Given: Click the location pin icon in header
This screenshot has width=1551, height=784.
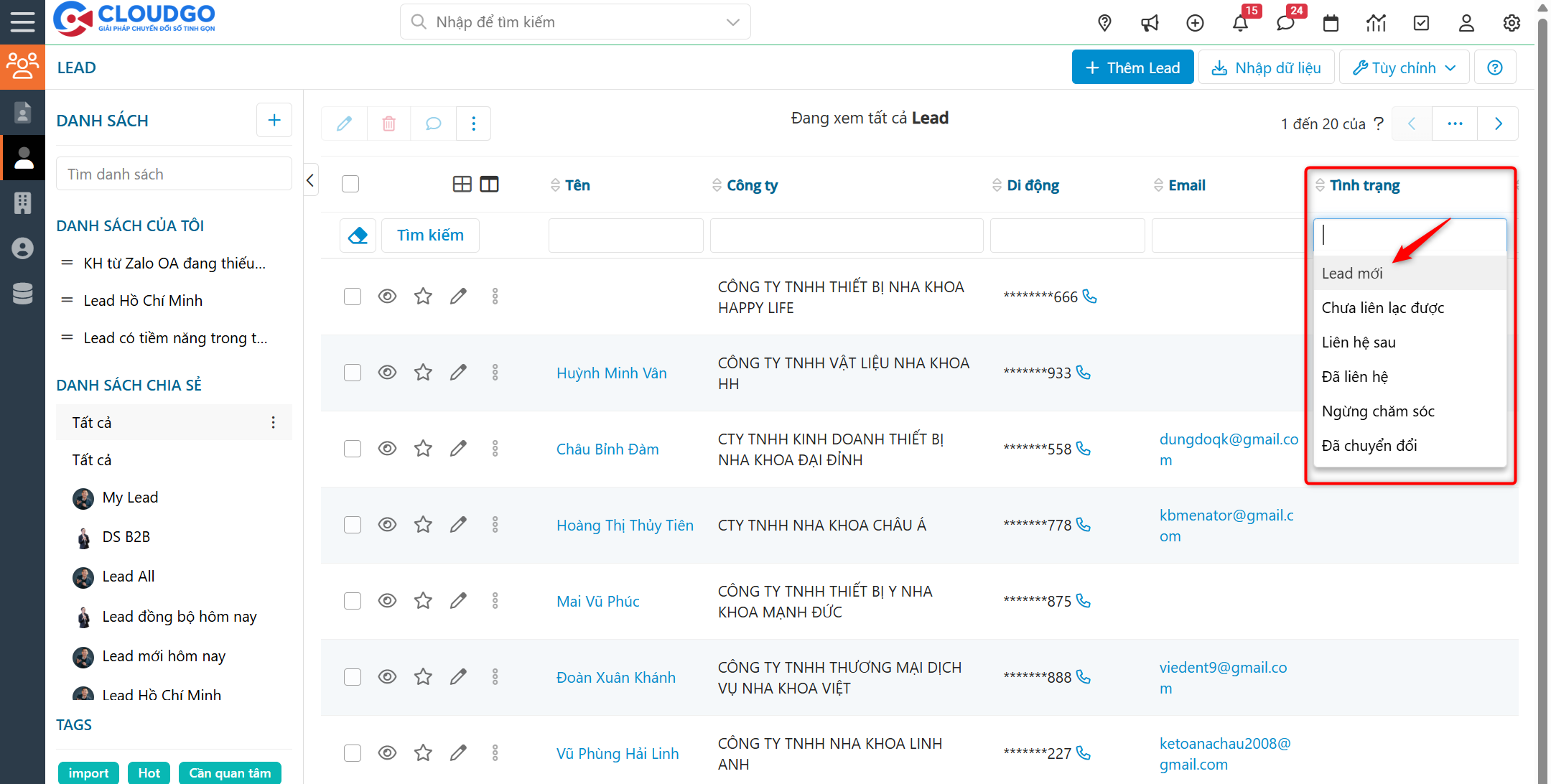Looking at the screenshot, I should 1105,23.
